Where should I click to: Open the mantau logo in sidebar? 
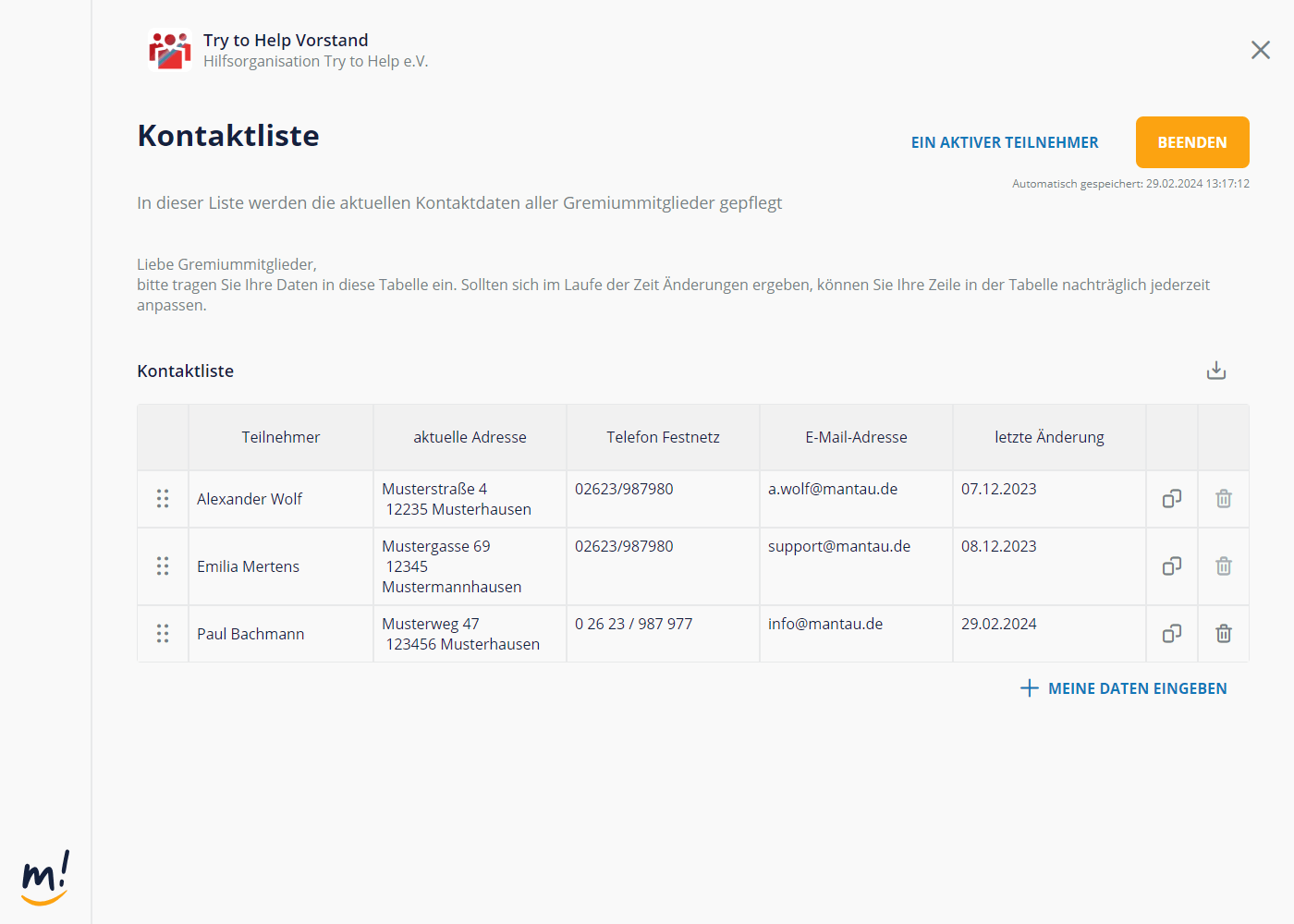pos(45,878)
